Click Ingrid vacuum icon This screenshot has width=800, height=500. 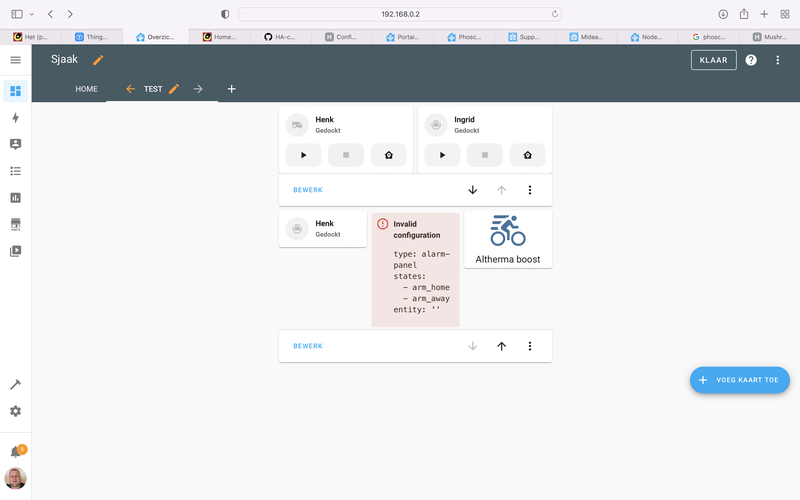(x=436, y=125)
